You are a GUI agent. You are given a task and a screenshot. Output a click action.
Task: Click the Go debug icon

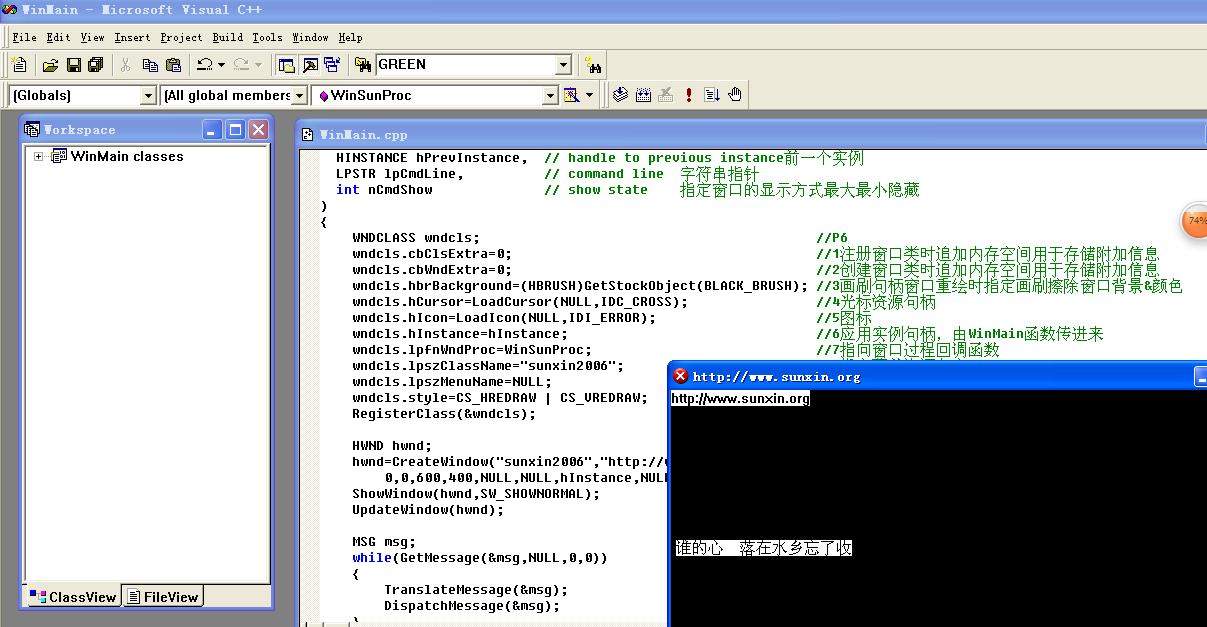point(712,95)
